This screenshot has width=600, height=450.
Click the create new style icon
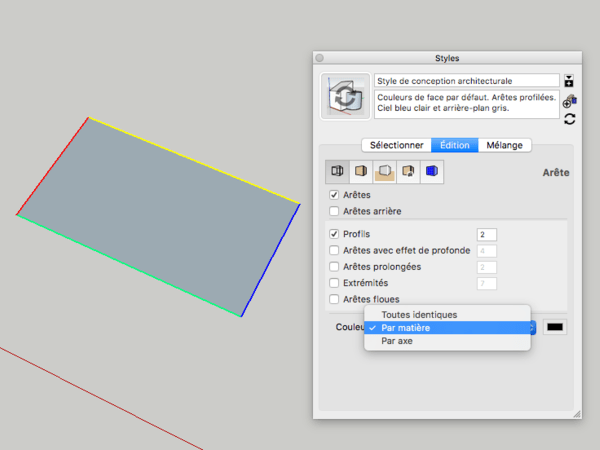(x=568, y=100)
